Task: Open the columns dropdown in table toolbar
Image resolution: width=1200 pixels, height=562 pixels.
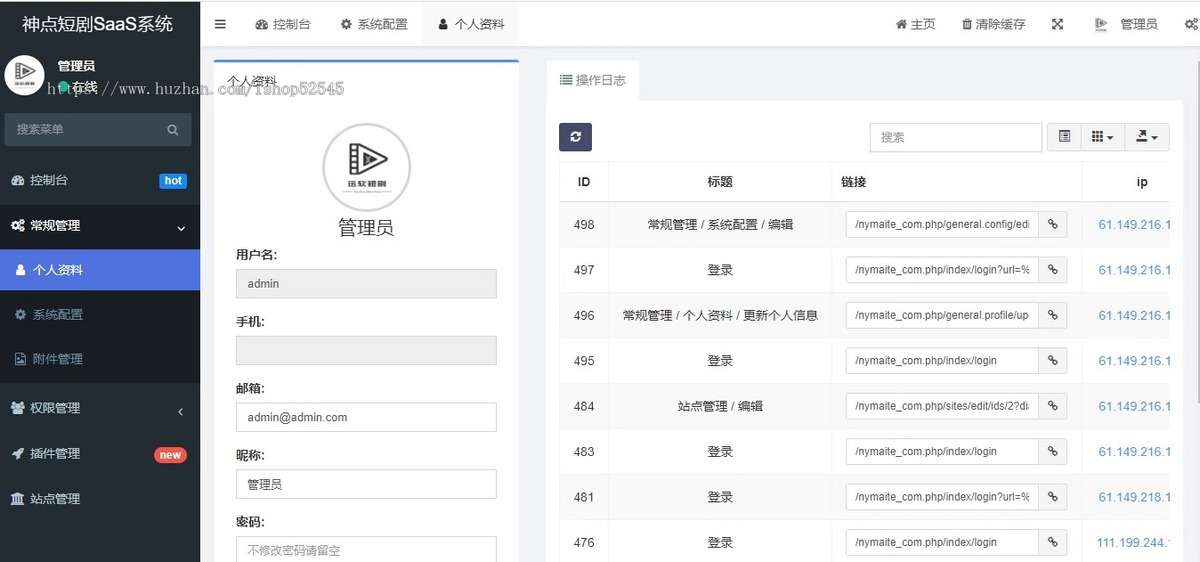Action: pyautogui.click(x=1102, y=137)
